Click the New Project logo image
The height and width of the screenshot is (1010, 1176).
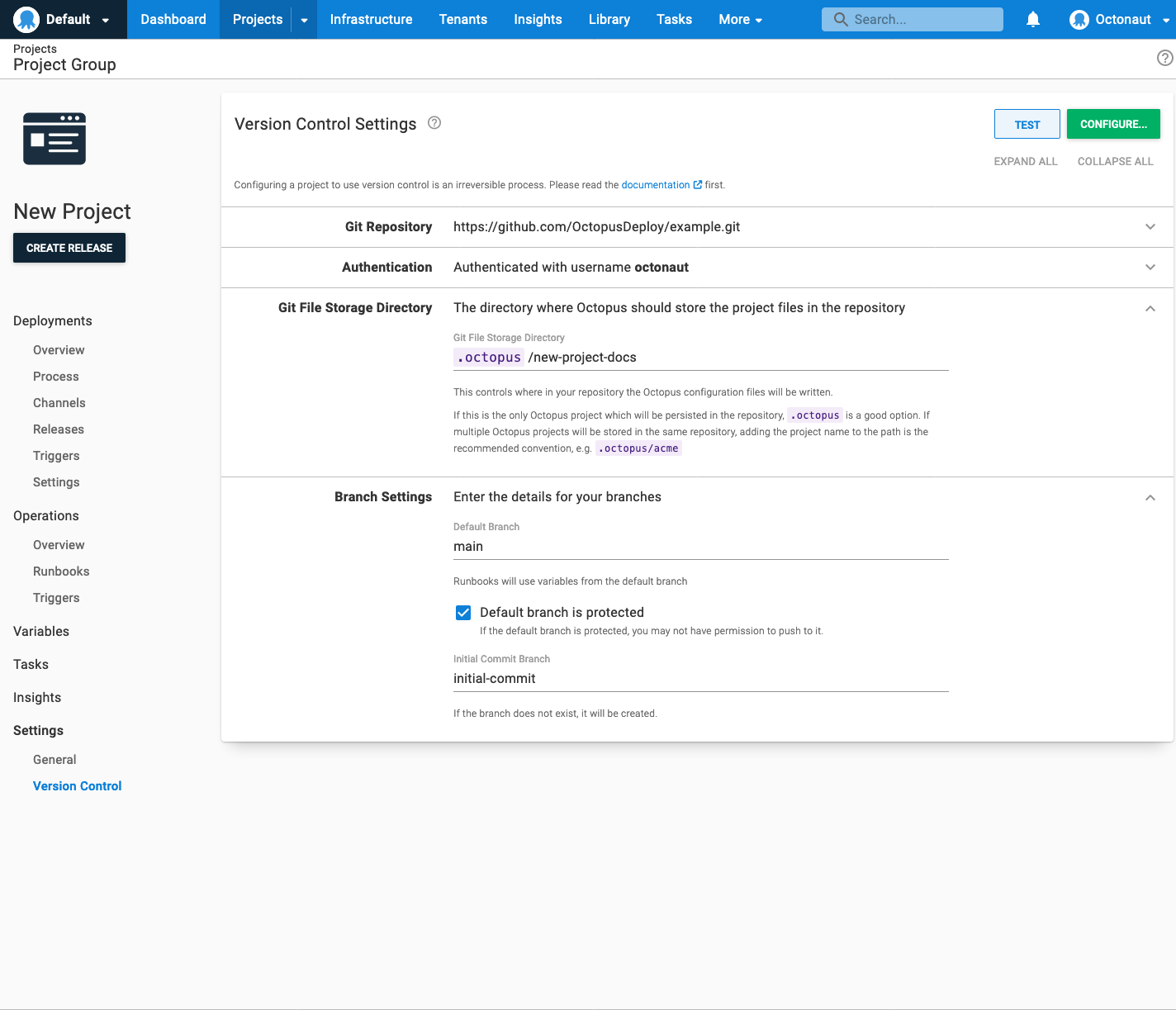click(x=54, y=139)
